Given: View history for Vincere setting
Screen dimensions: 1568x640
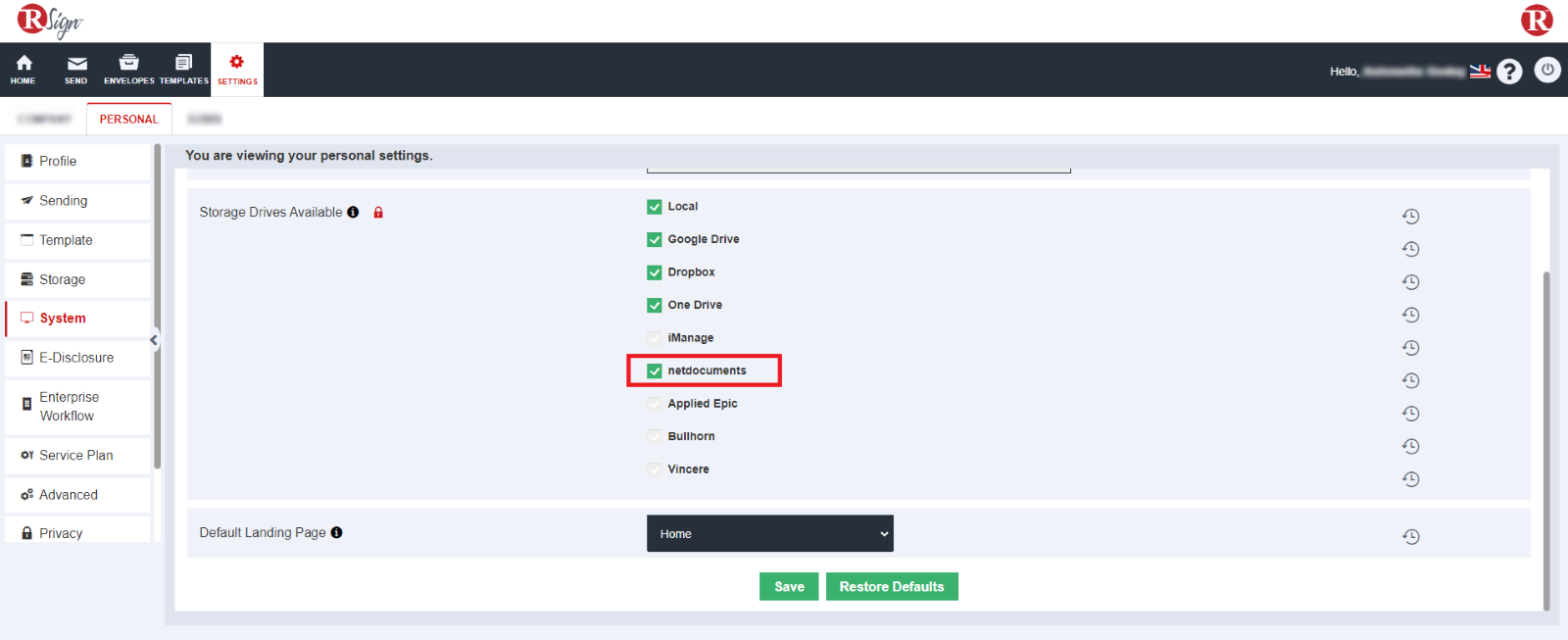Looking at the screenshot, I should 1411,479.
